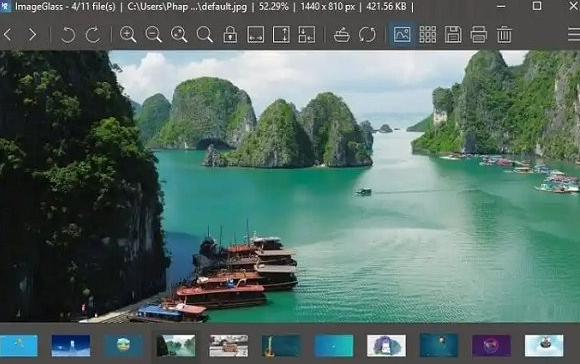Select the light-blue thumbnail at strip start
The image size is (580, 364).
click(18, 346)
